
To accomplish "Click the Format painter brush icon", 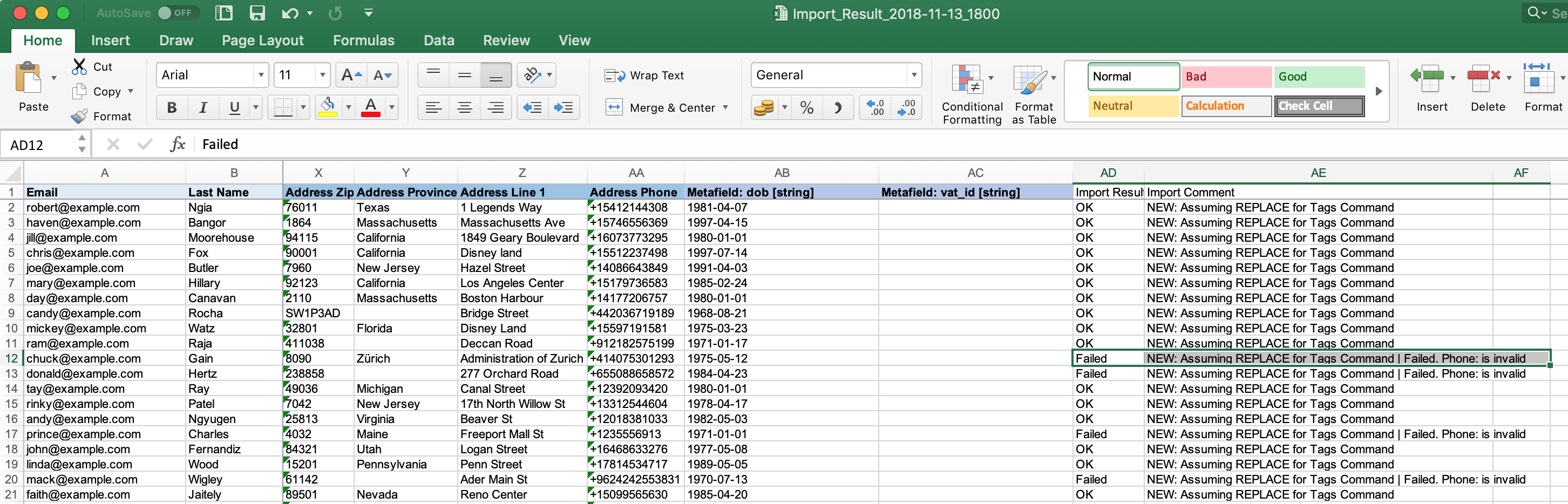I will 79,116.
